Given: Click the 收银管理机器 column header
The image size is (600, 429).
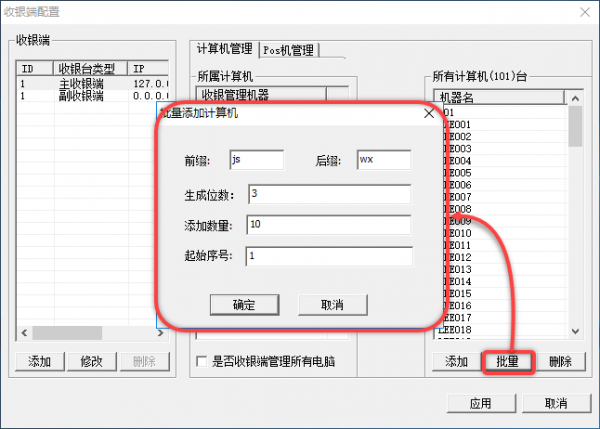Looking at the screenshot, I should 261,94.
